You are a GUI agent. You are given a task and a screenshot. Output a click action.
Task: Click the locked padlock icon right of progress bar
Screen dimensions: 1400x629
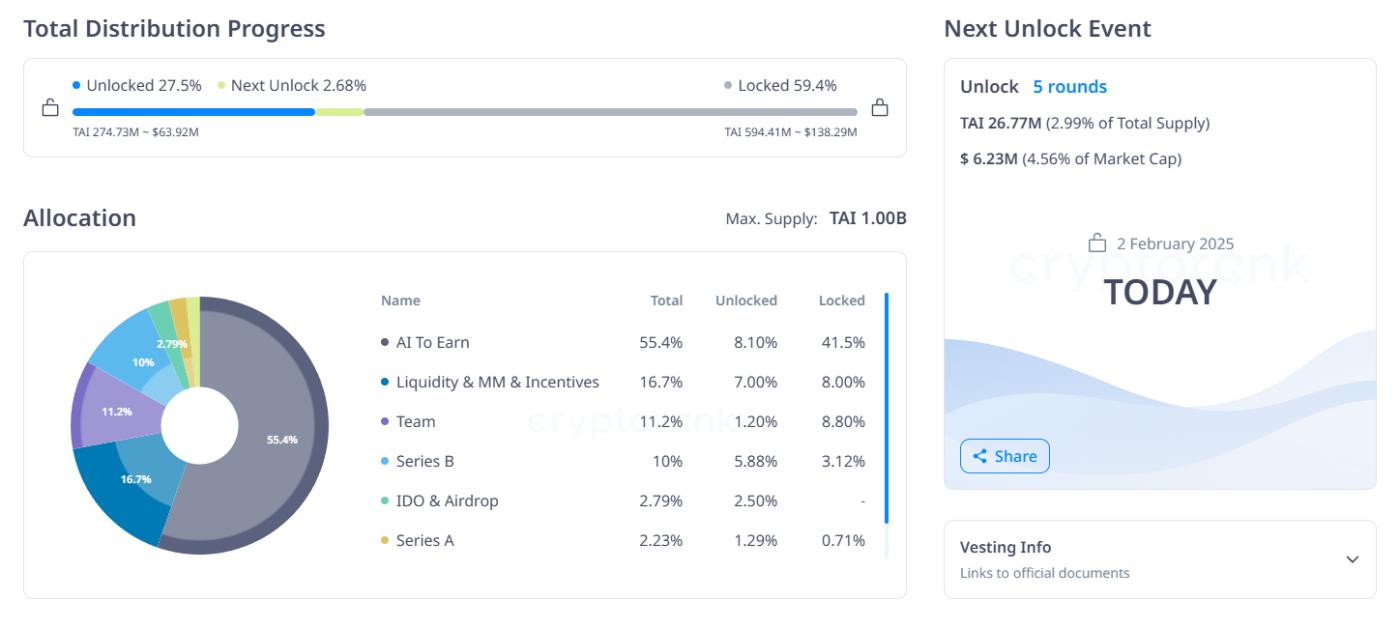point(879,107)
